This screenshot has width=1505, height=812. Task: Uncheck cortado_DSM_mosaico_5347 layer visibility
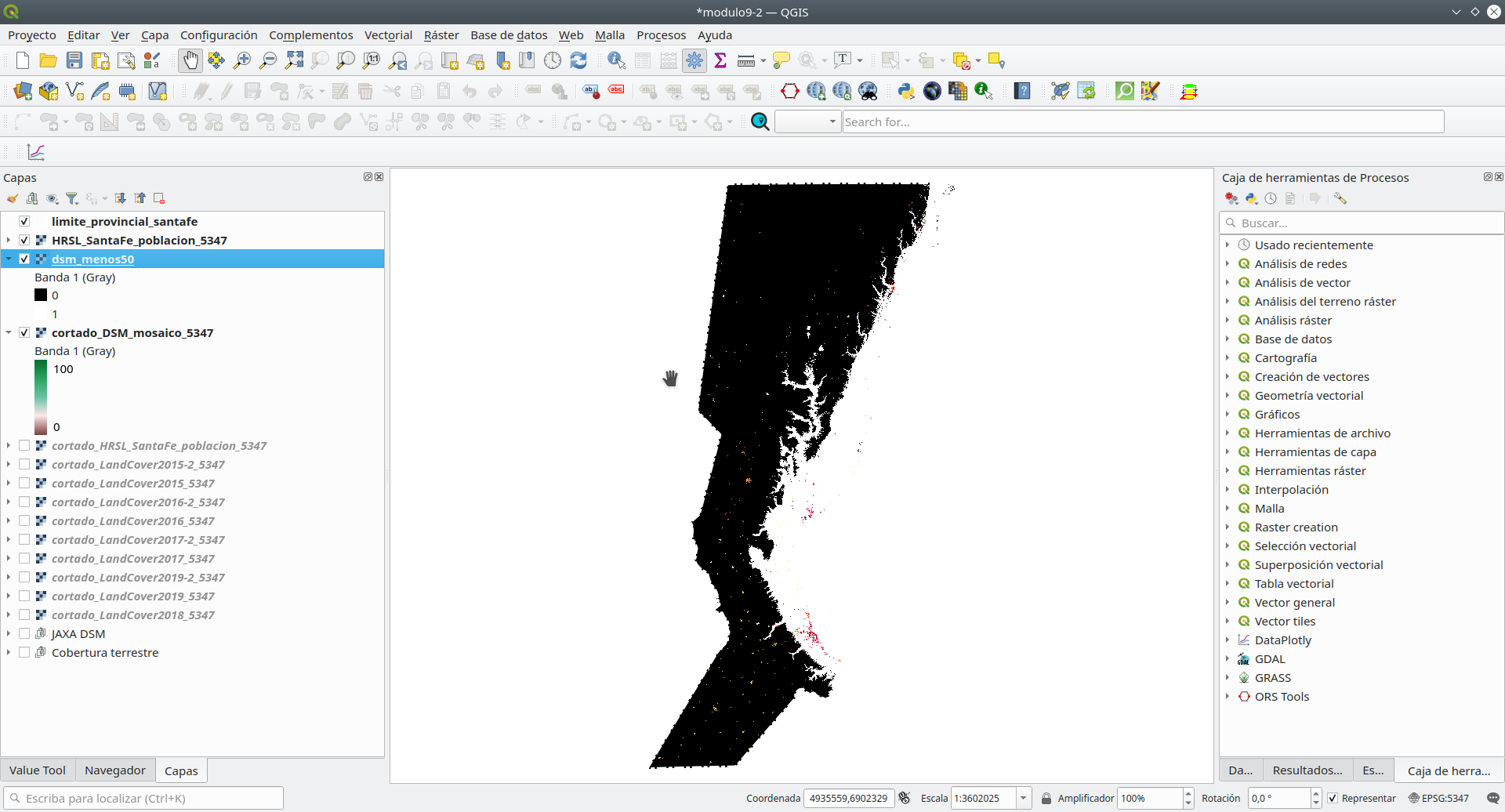pos(24,332)
